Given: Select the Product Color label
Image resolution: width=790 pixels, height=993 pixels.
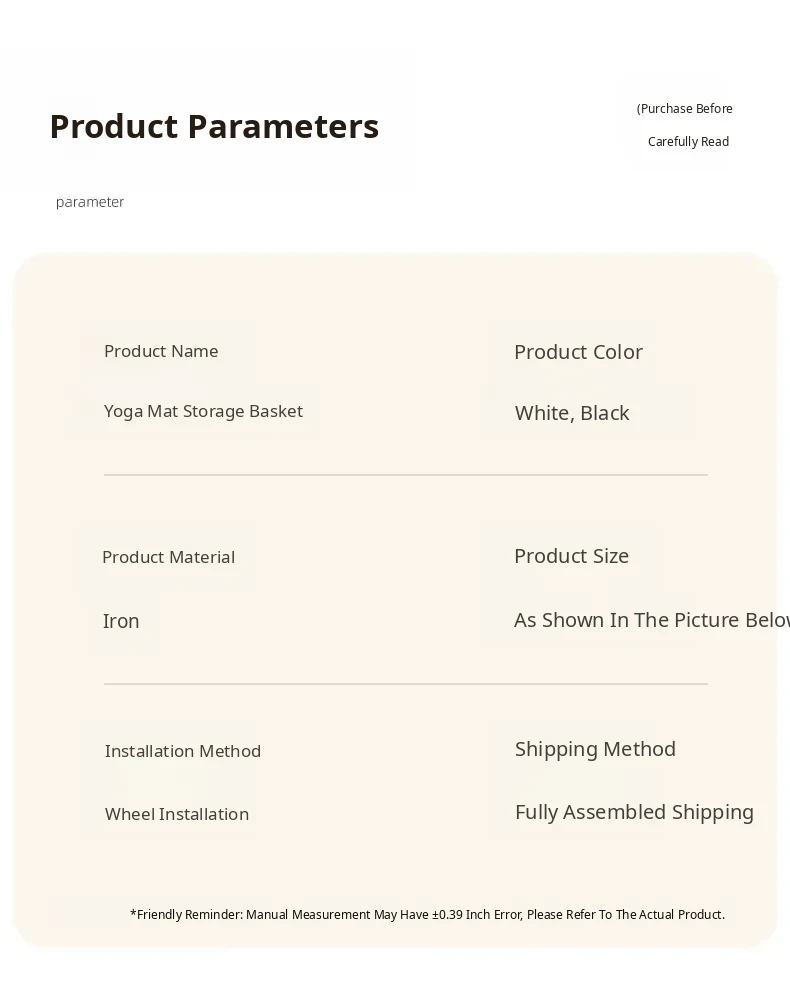Looking at the screenshot, I should (578, 352).
